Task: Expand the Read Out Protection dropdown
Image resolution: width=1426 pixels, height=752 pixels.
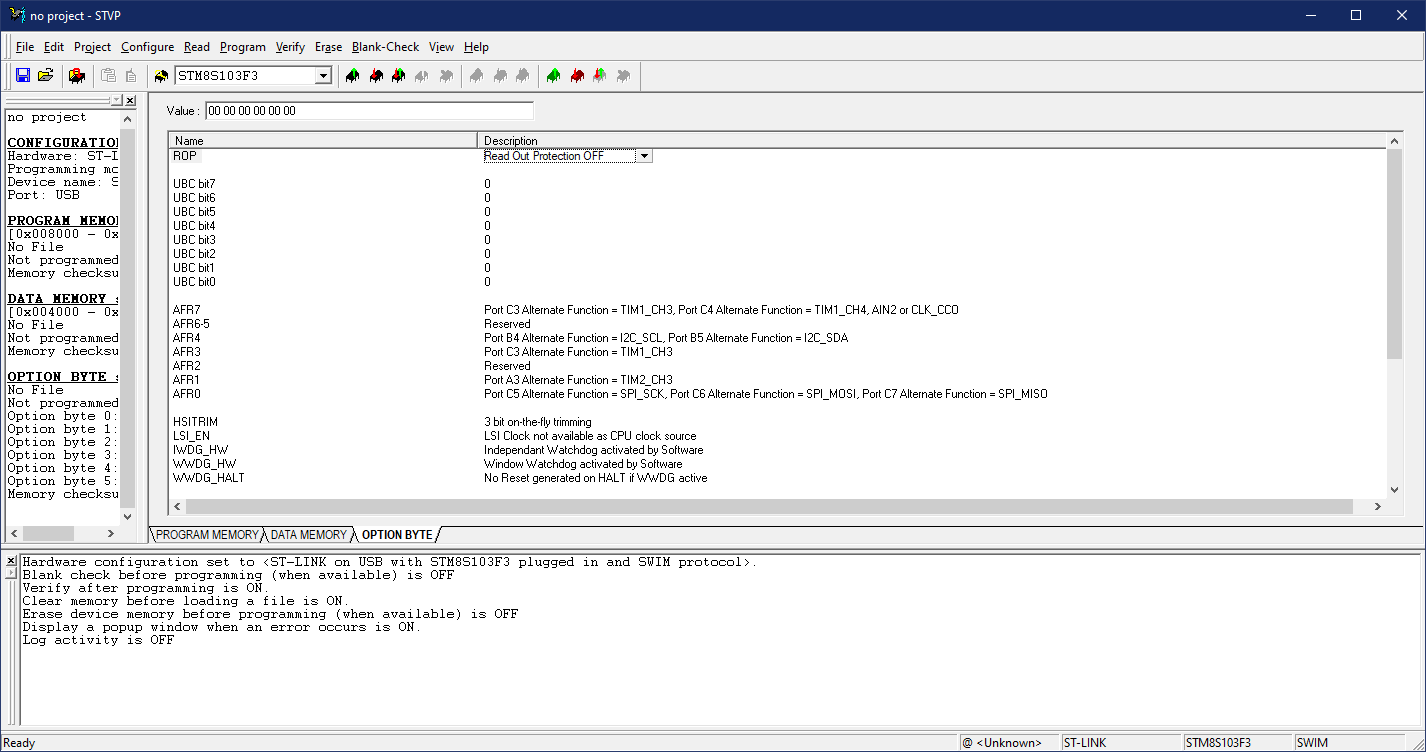Action: pyautogui.click(x=644, y=156)
